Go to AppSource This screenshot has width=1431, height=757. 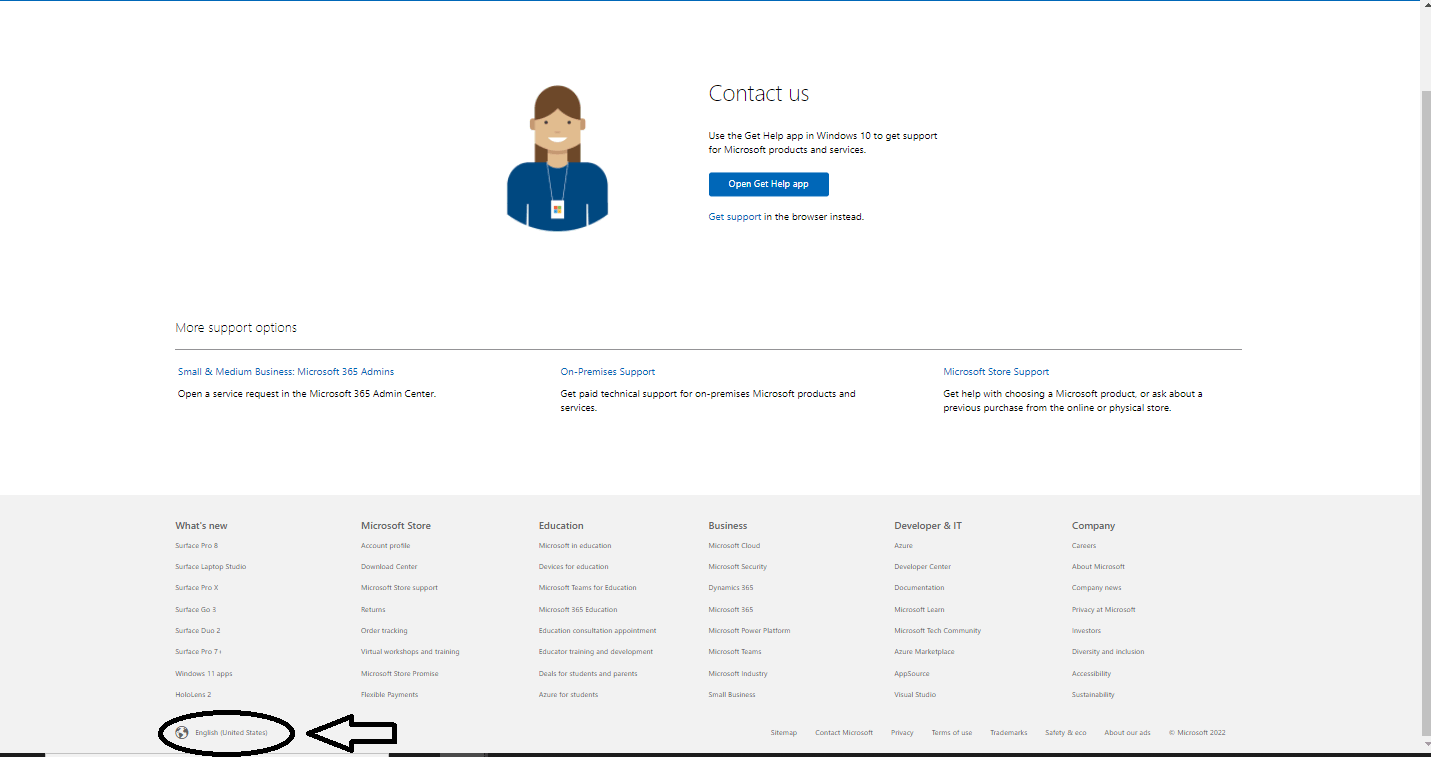911,674
